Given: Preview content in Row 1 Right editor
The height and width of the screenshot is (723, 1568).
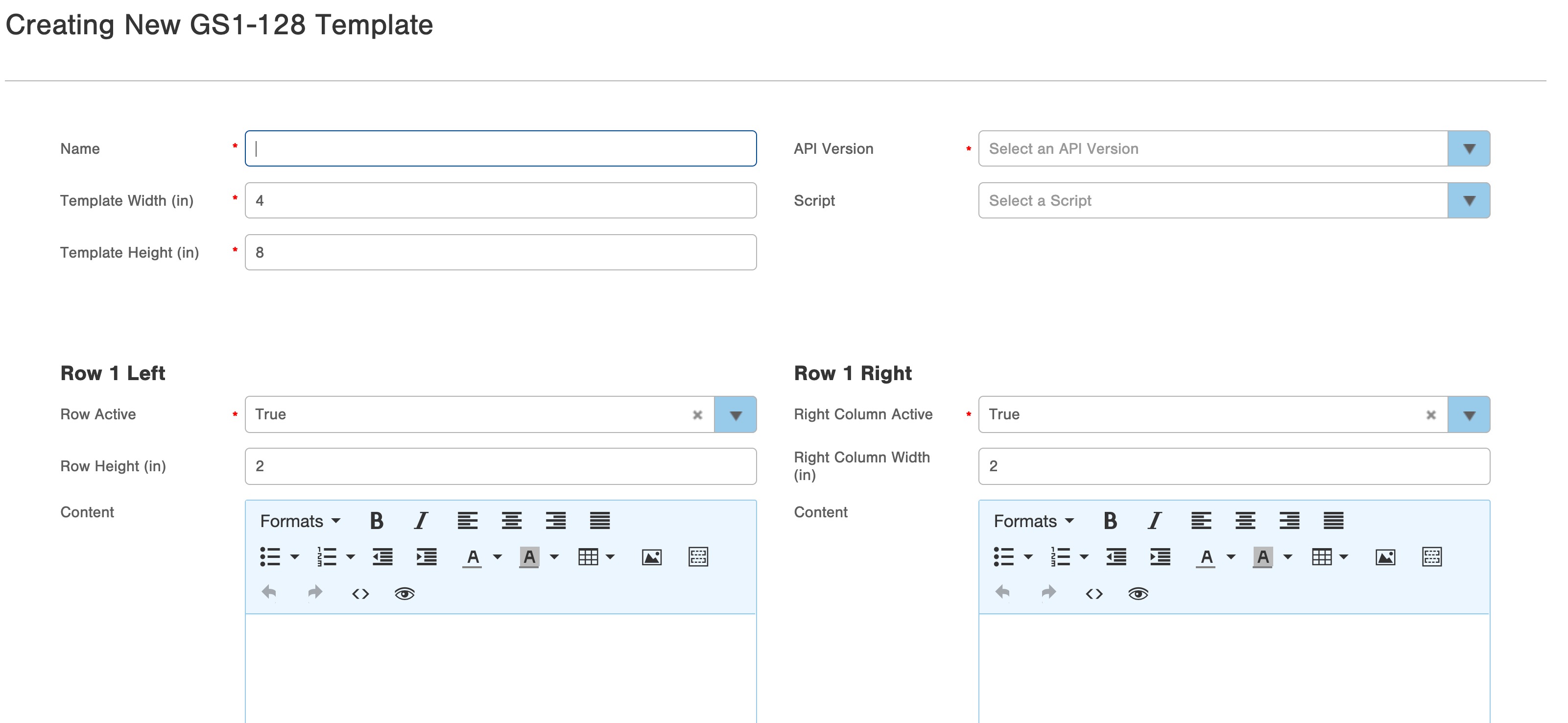Looking at the screenshot, I should pyautogui.click(x=1138, y=593).
